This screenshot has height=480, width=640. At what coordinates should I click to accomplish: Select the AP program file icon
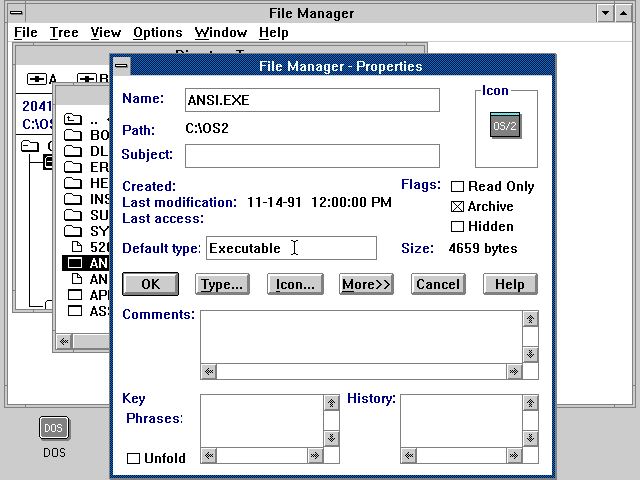click(x=75, y=295)
